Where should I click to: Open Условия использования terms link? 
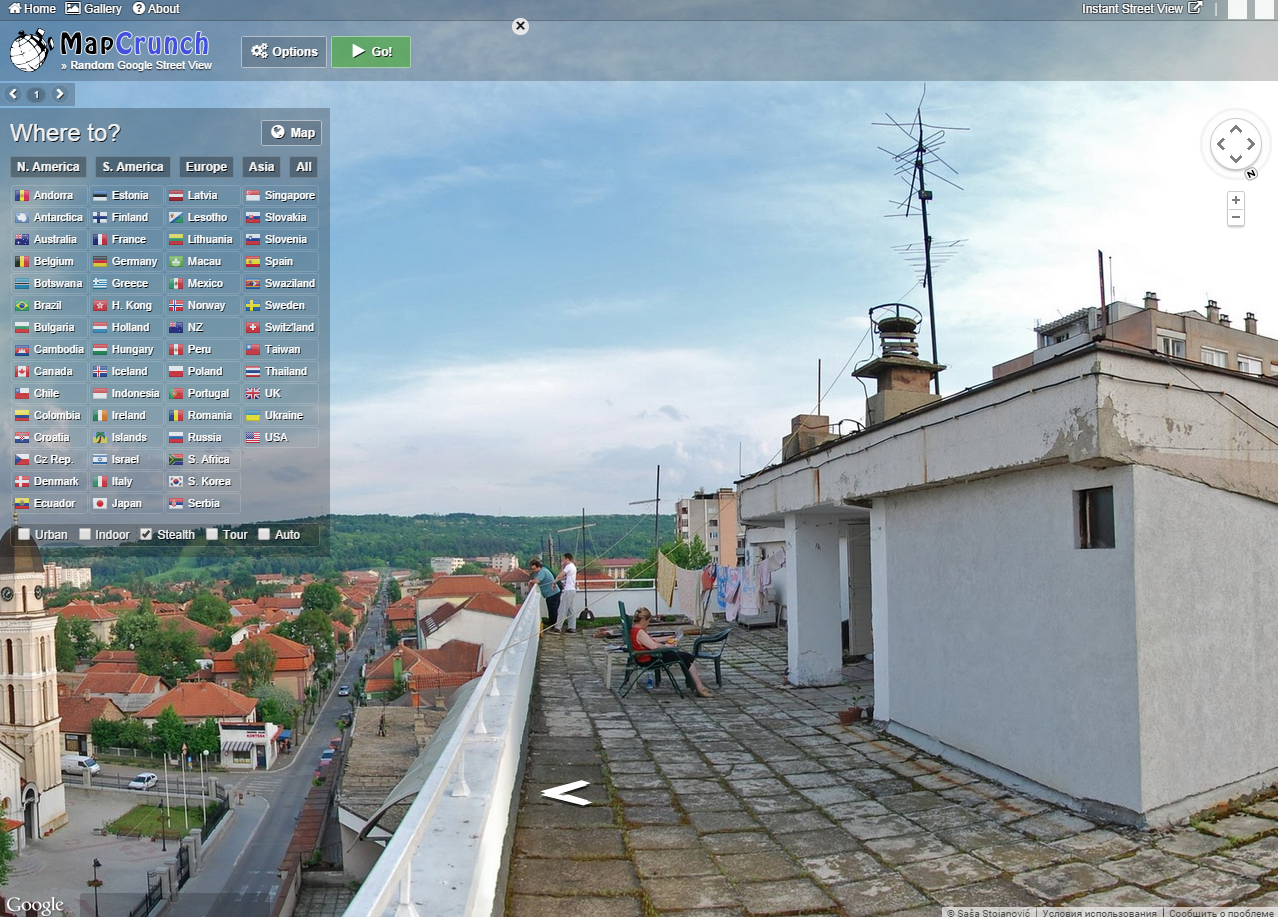tap(1097, 912)
